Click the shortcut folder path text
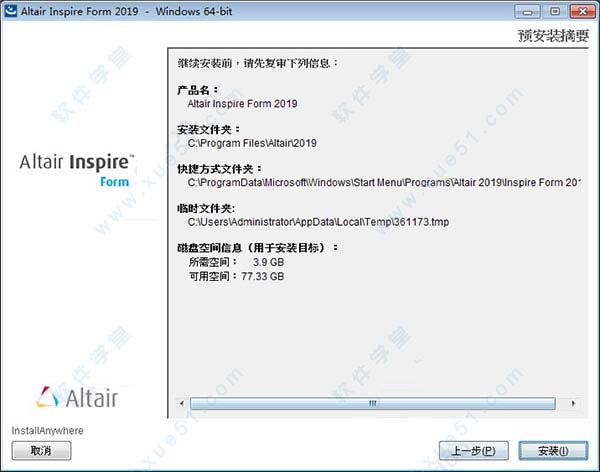600x472 pixels. (x=384, y=183)
